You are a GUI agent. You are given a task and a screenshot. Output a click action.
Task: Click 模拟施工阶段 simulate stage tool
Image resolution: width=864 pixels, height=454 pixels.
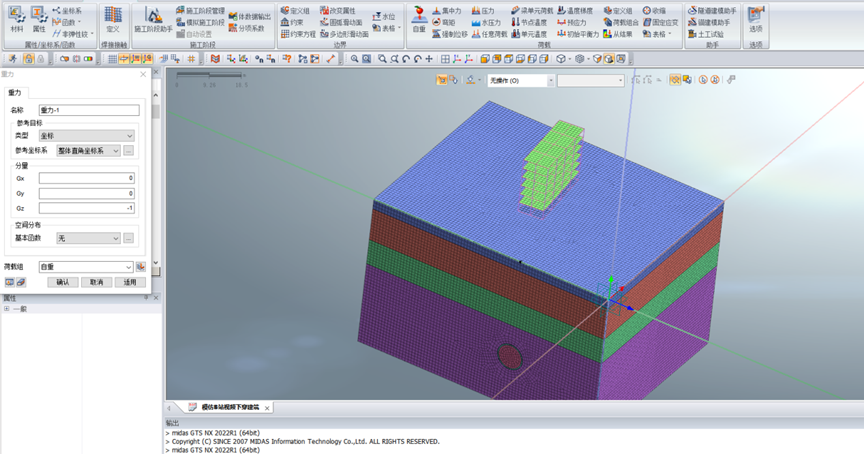pyautogui.click(x=200, y=22)
